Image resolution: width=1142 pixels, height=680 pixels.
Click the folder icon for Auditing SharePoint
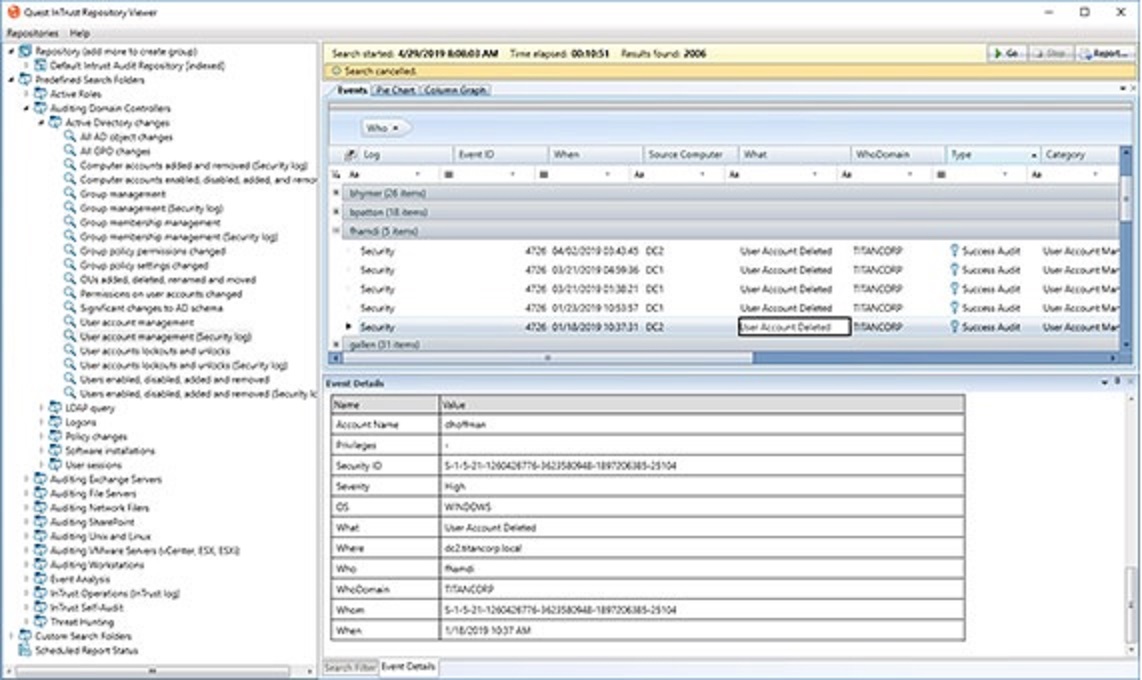[x=40, y=522]
